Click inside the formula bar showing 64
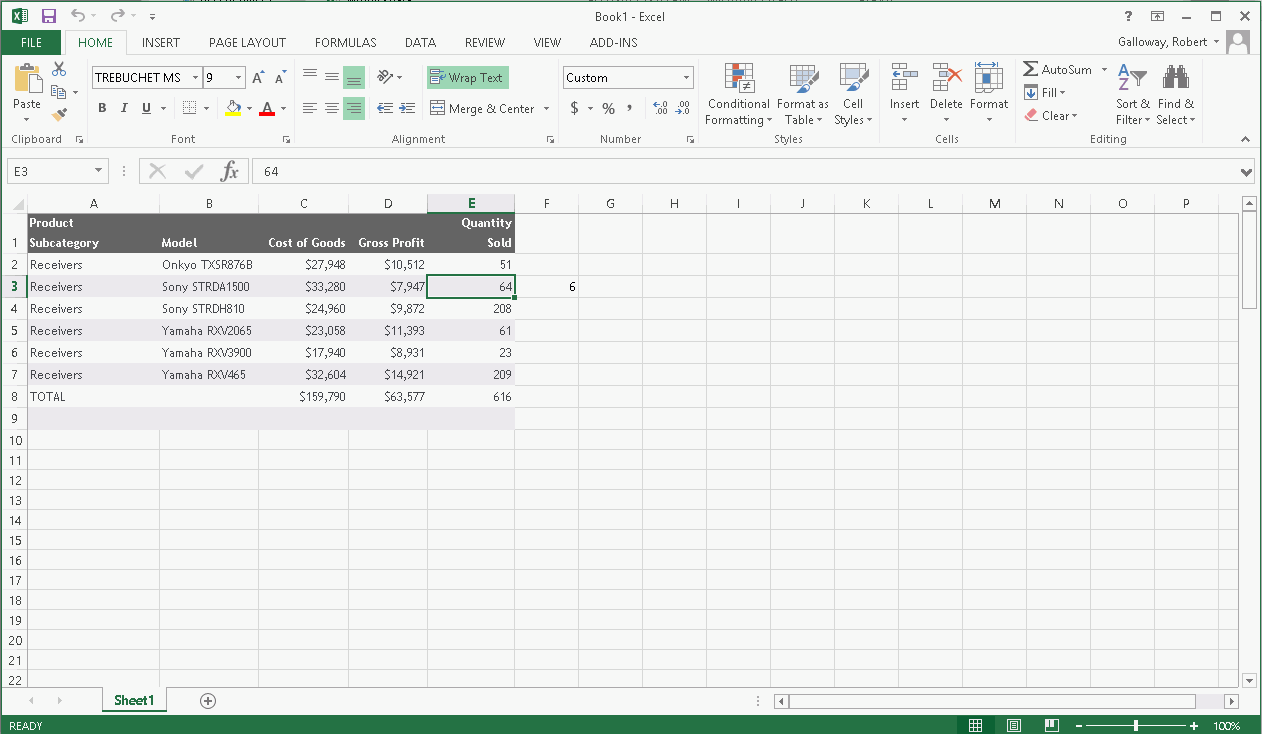Screen dimensions: 1262x734 (x=745, y=171)
